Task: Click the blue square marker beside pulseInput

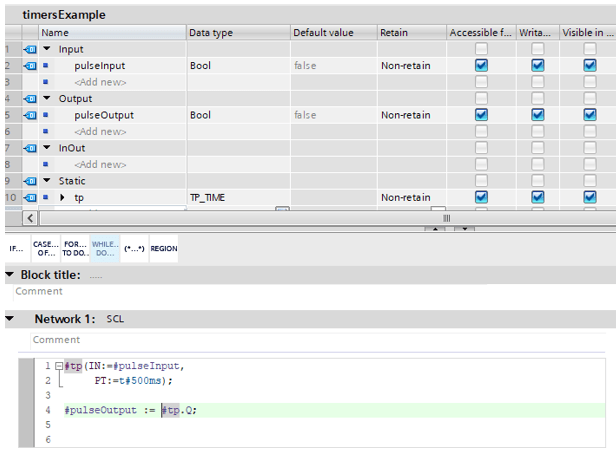Action: (x=46, y=66)
